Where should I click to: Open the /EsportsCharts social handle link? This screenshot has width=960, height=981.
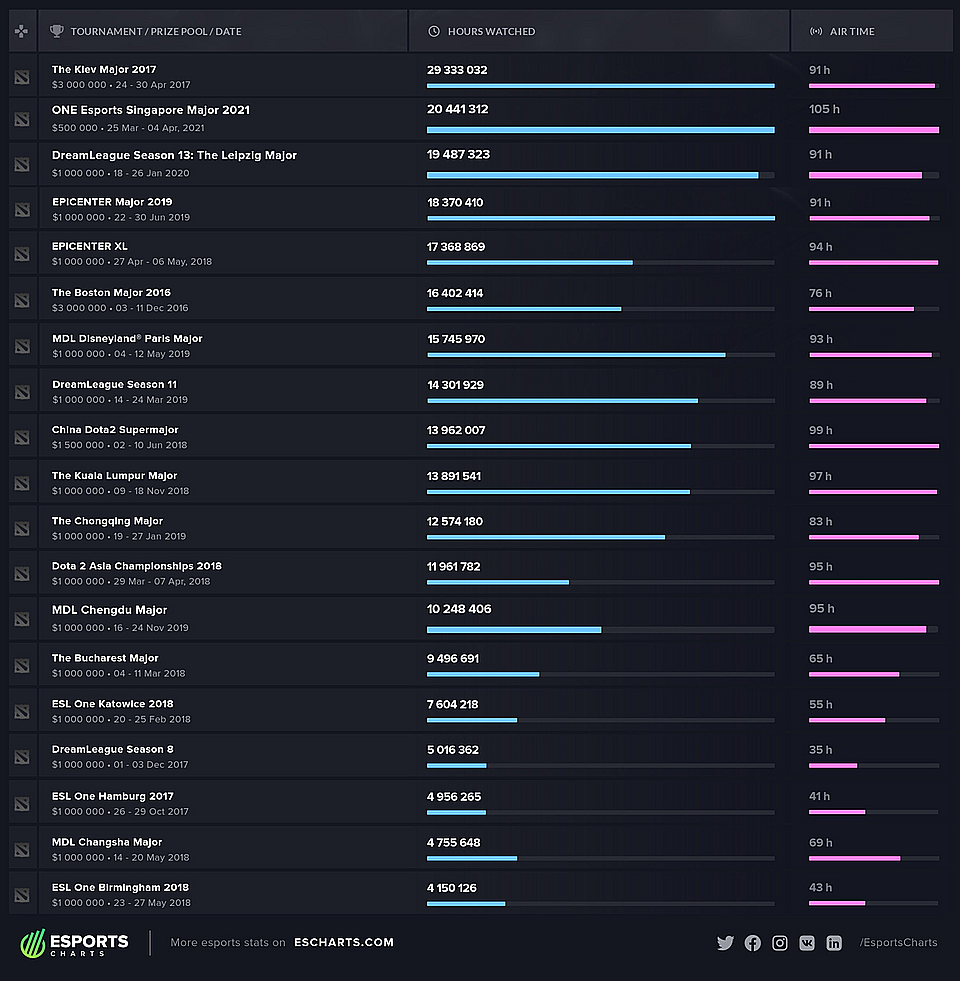(898, 942)
